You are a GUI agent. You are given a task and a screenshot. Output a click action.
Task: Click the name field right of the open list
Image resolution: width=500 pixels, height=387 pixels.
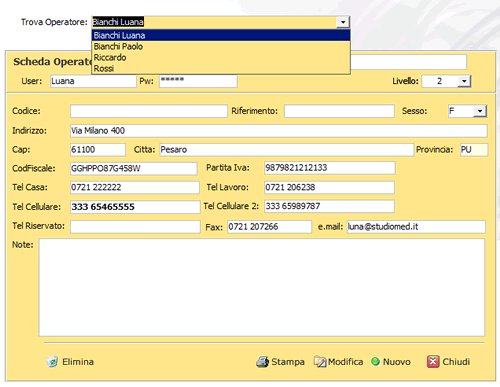tap(408, 62)
